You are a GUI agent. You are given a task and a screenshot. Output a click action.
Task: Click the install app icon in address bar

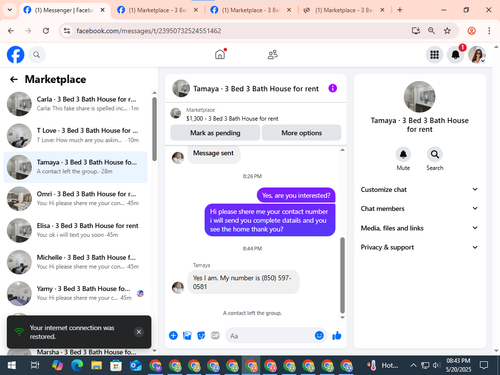[x=415, y=31]
